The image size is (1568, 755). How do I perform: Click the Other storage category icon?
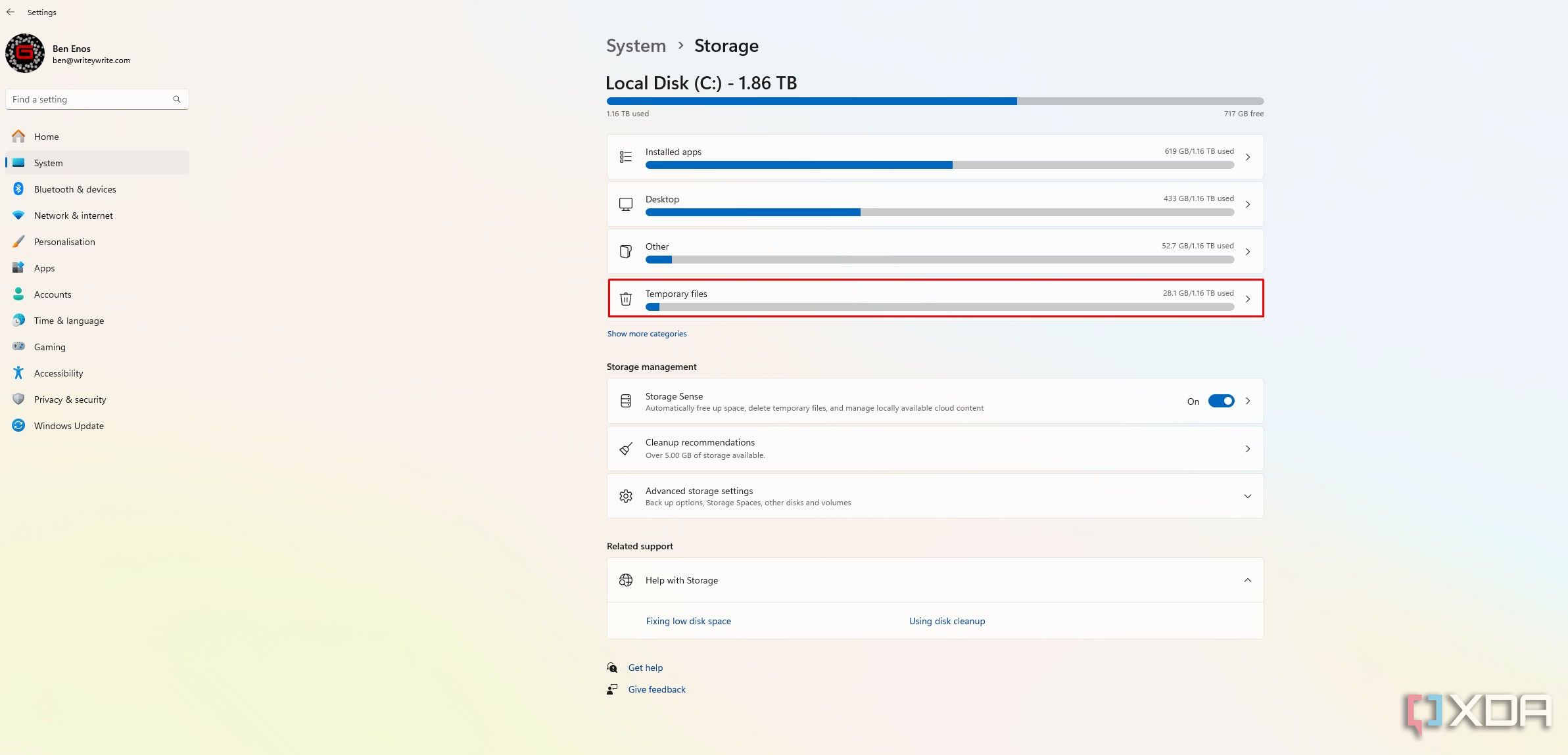pos(625,251)
